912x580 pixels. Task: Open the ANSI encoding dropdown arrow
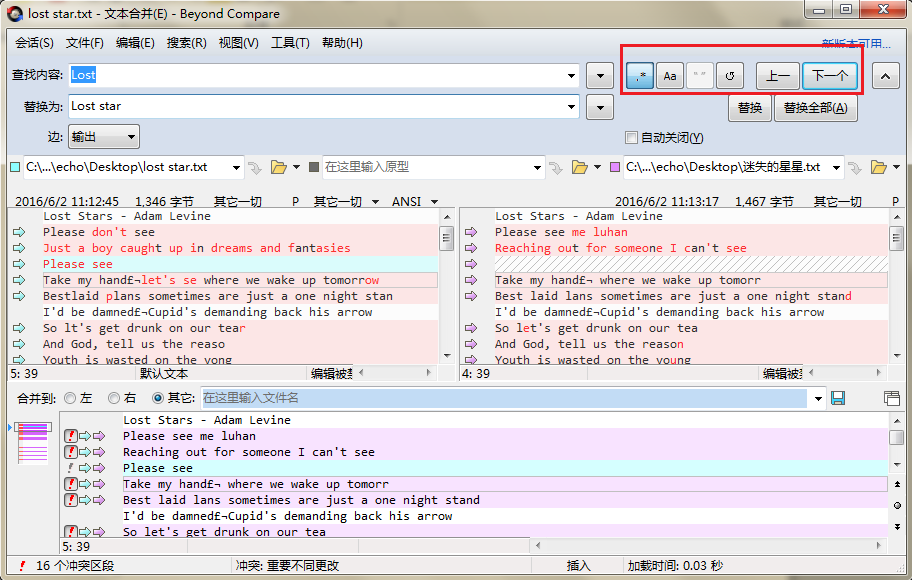pyautogui.click(x=434, y=202)
